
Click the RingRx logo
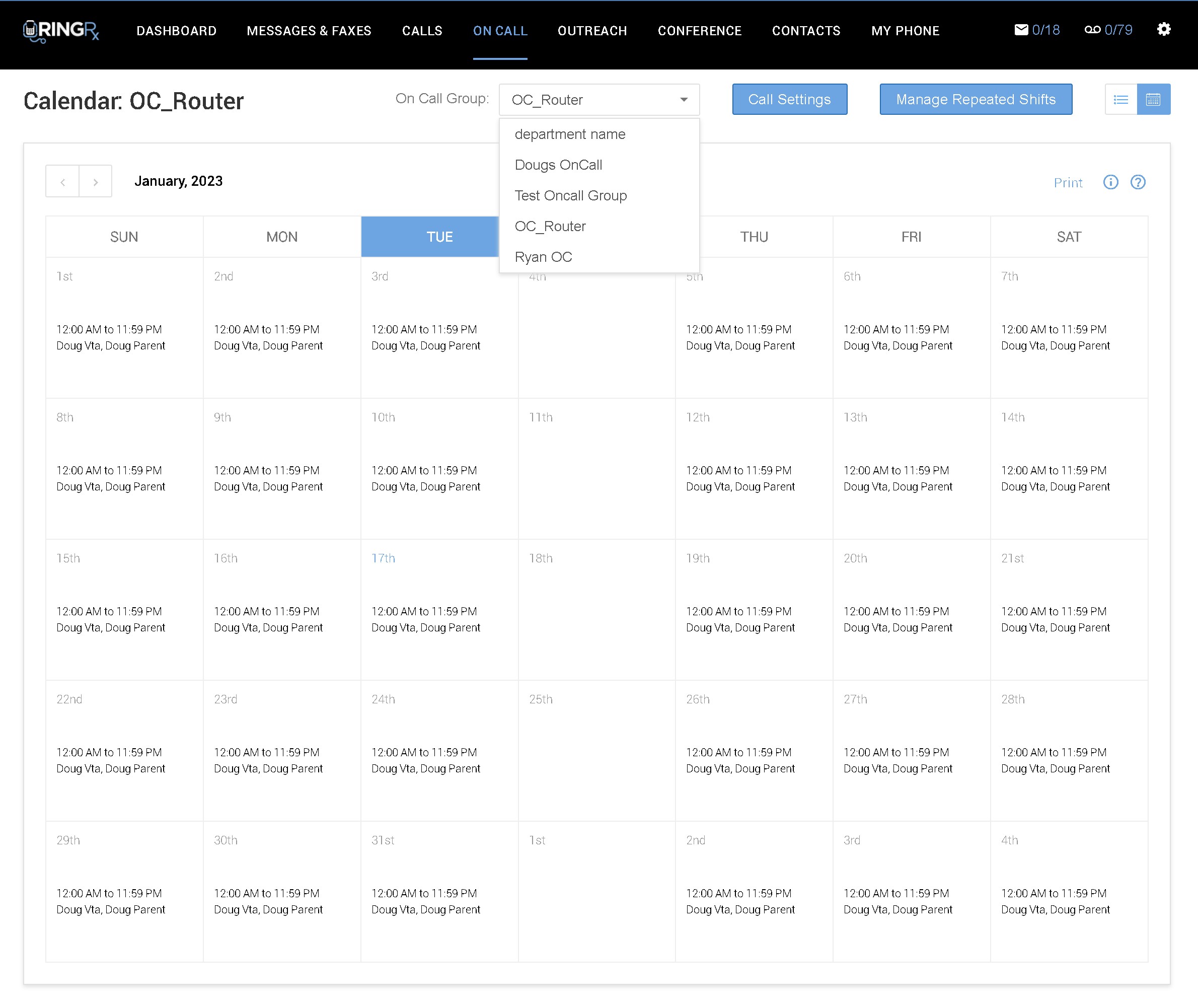pyautogui.click(x=61, y=31)
